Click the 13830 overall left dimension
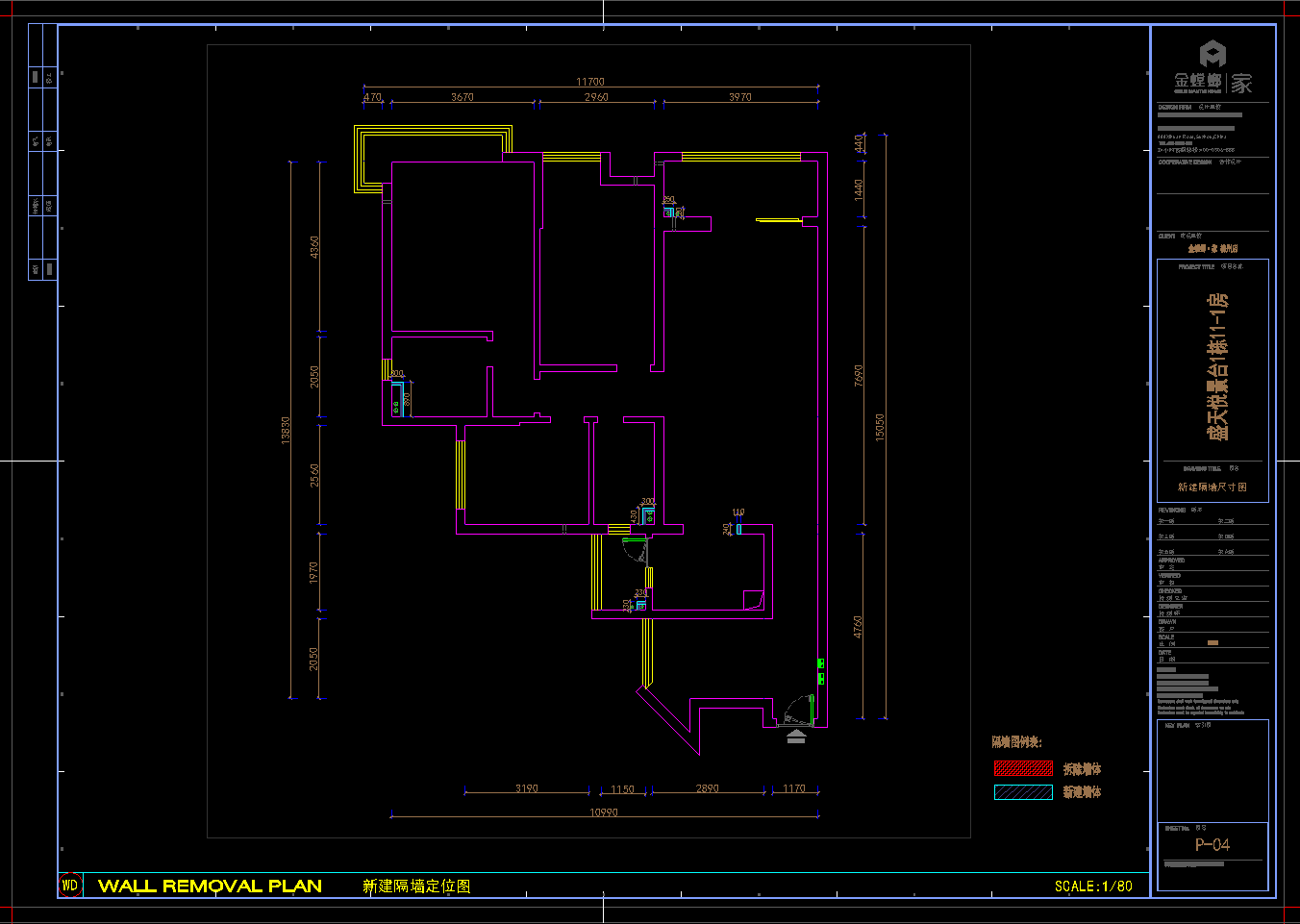The width and height of the screenshot is (1300, 924). (x=286, y=429)
